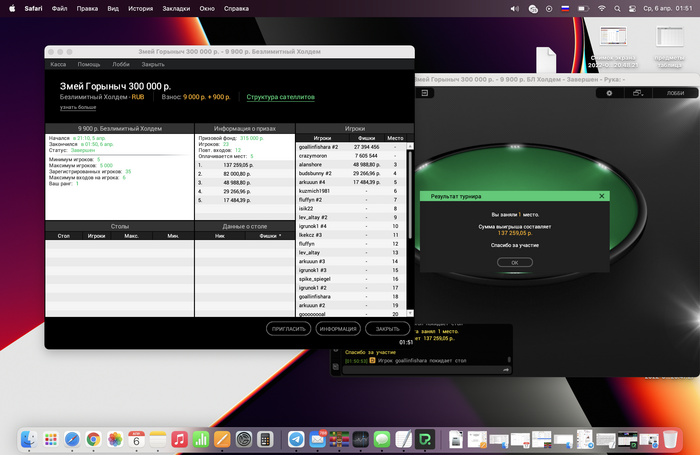Image resolution: width=700 pixels, height=455 pixels.
Task: Sort players by Игроки column header
Action: tap(322, 138)
